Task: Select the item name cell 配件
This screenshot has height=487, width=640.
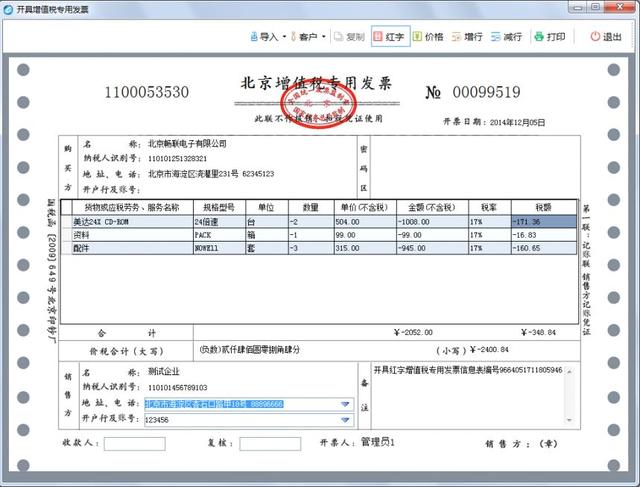Action: pos(133,248)
